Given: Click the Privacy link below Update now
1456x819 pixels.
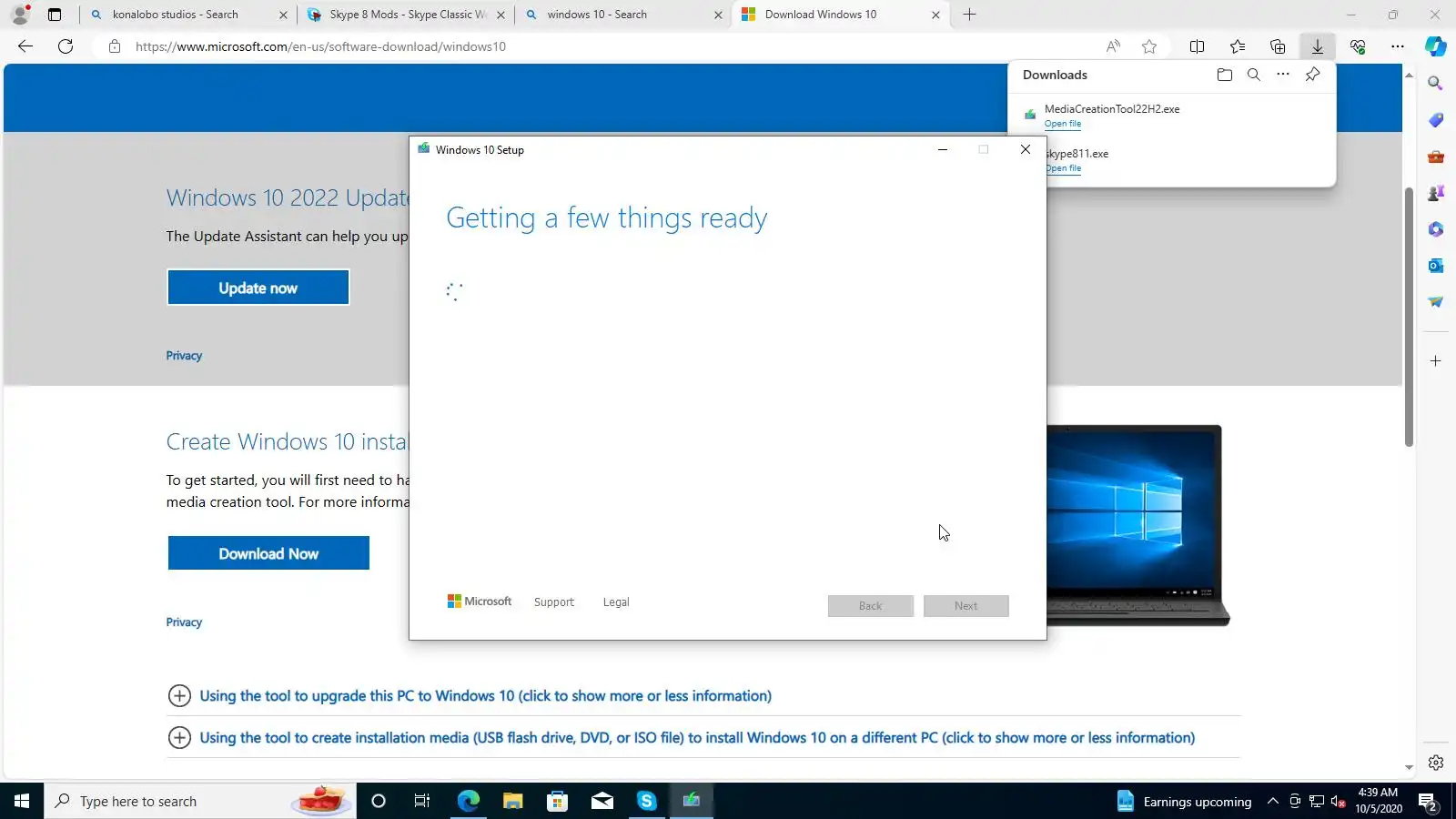Looking at the screenshot, I should pyautogui.click(x=184, y=356).
